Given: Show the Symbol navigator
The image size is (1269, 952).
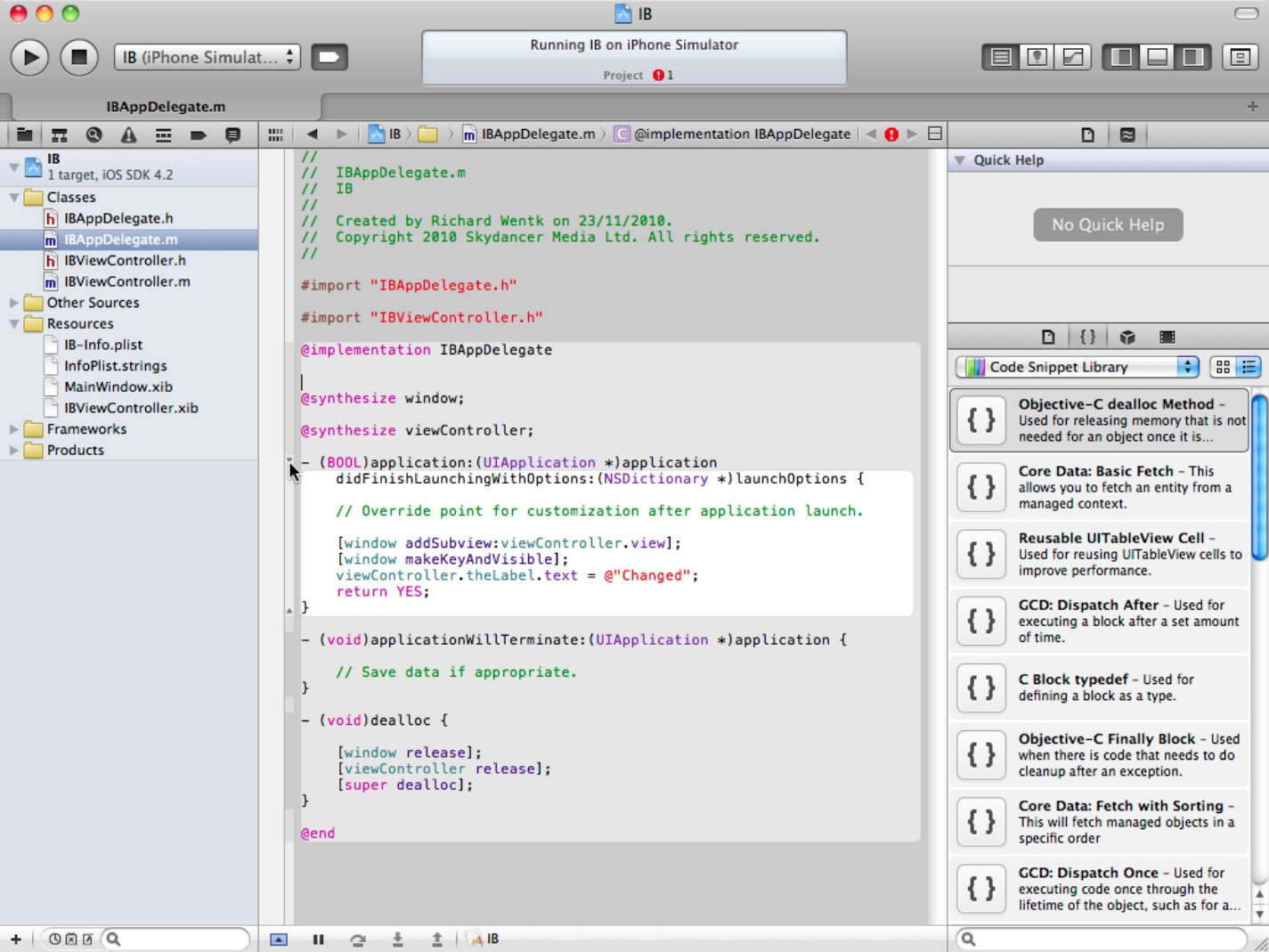Looking at the screenshot, I should point(60,134).
